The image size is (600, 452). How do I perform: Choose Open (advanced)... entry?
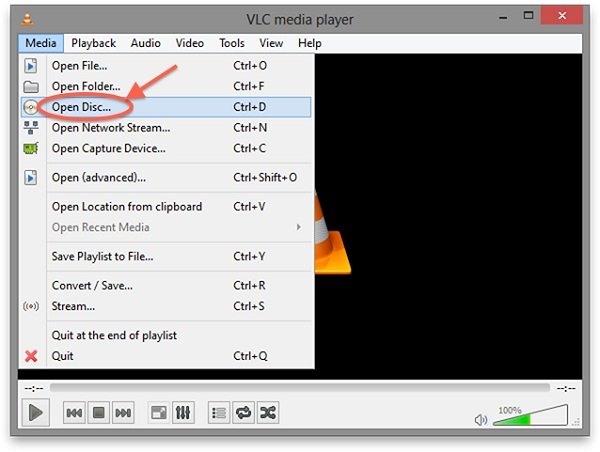click(x=165, y=178)
